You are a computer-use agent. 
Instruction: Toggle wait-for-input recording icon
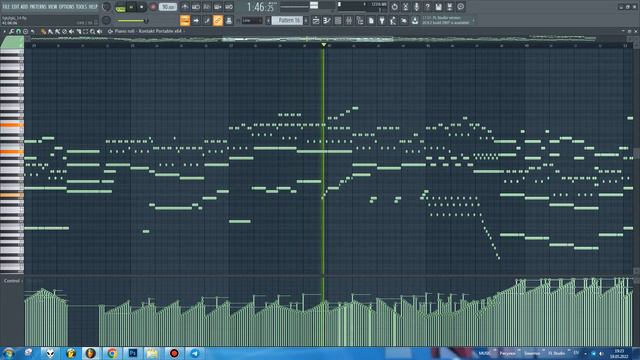coord(196,7)
